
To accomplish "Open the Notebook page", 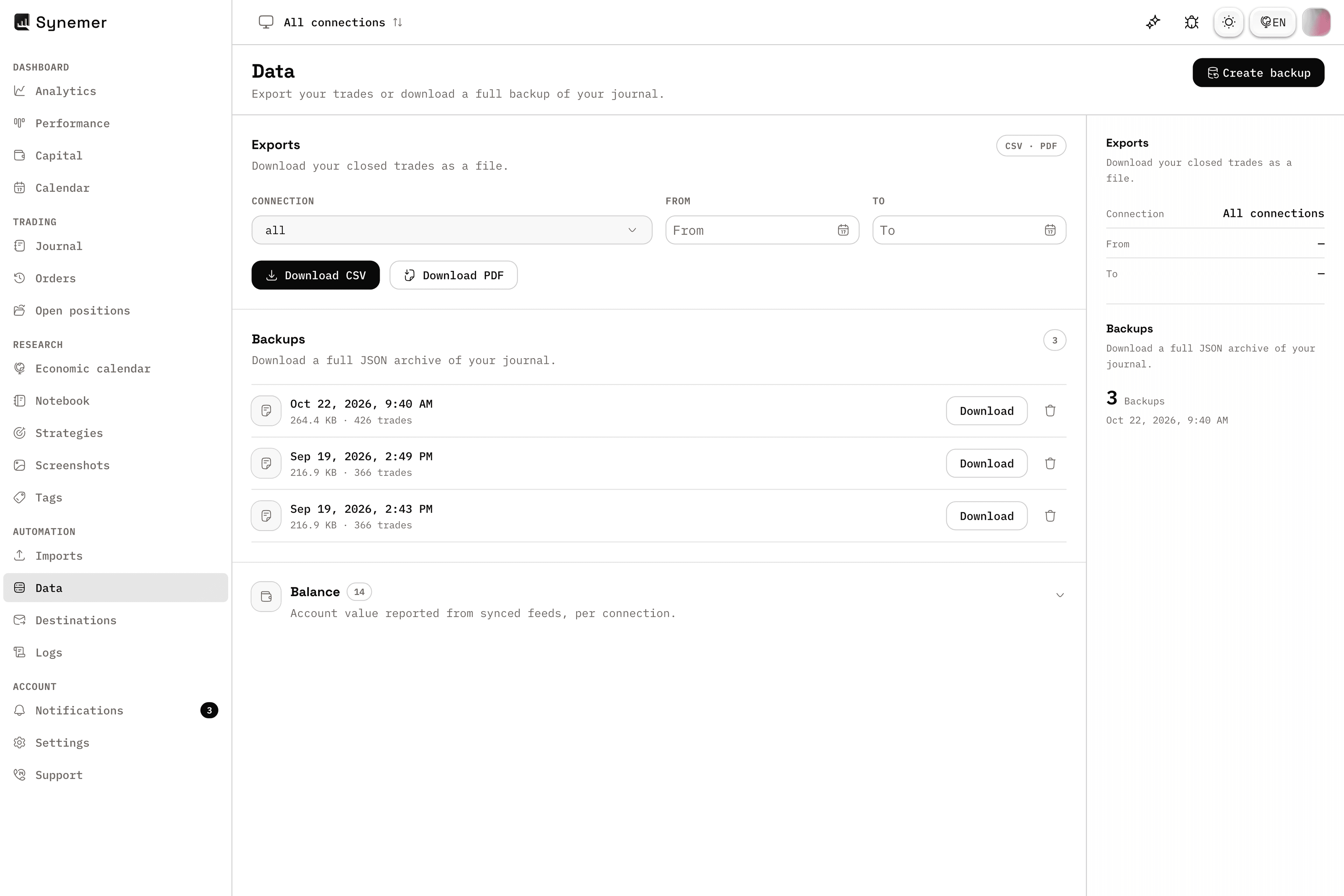I will (x=115, y=401).
